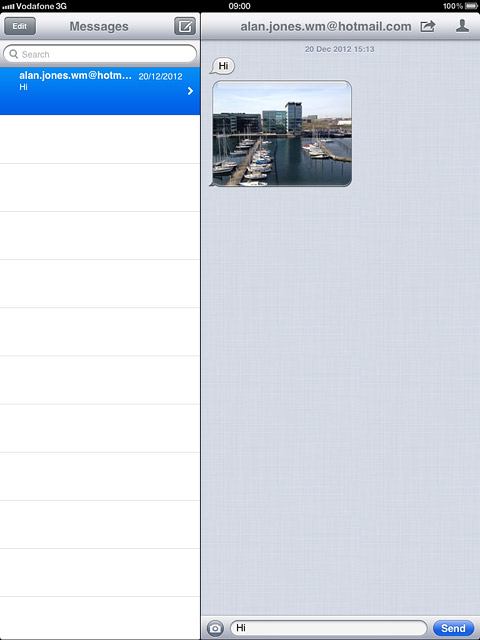Tap the Hi message bubble
The height and width of the screenshot is (640, 480).
coord(223,66)
